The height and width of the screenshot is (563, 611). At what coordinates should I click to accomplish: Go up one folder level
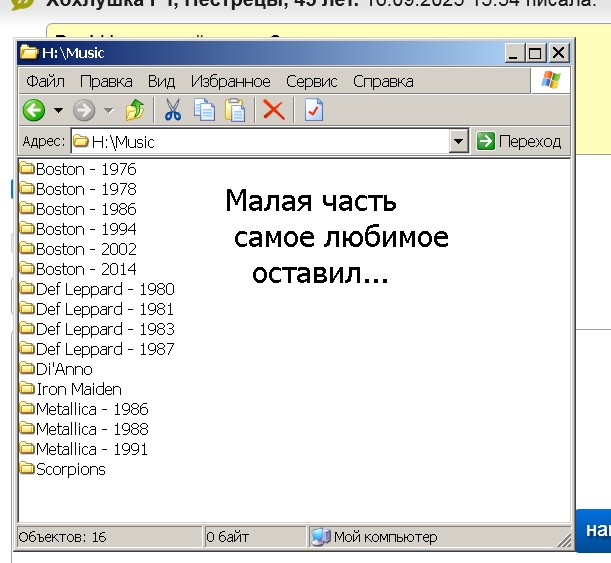click(135, 110)
